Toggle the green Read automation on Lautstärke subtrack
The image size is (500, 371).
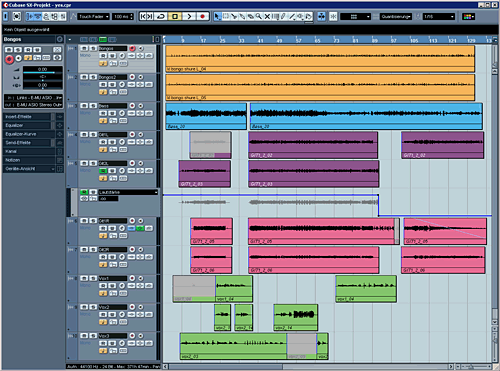coord(84,192)
